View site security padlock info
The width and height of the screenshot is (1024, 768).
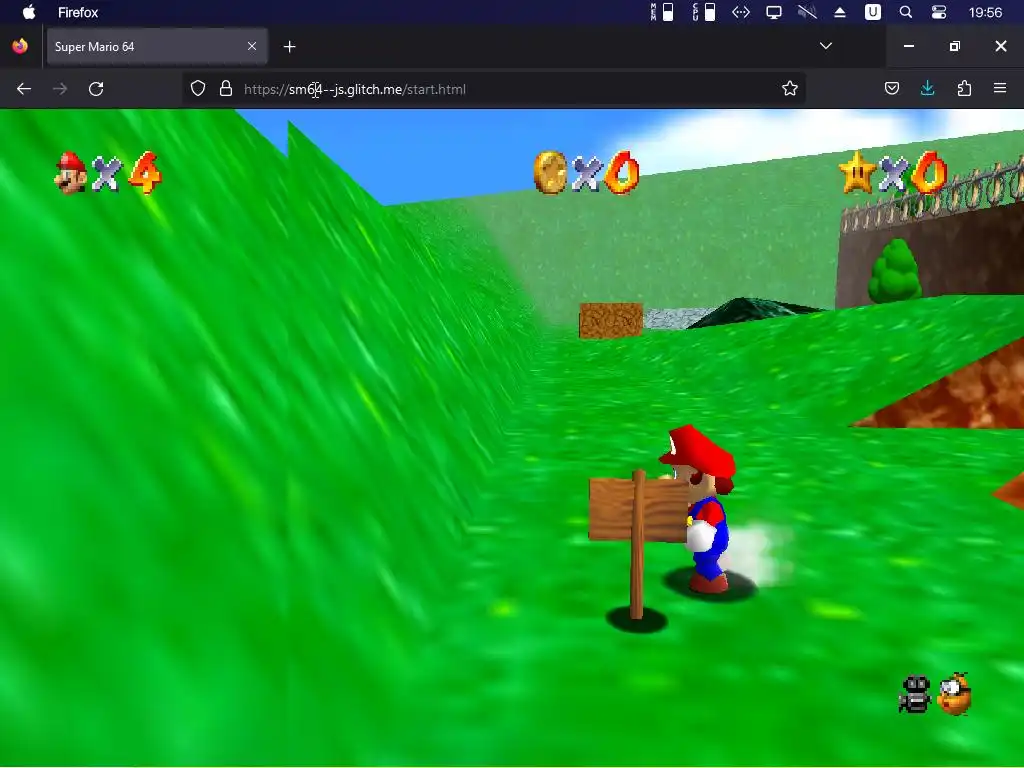point(226,88)
